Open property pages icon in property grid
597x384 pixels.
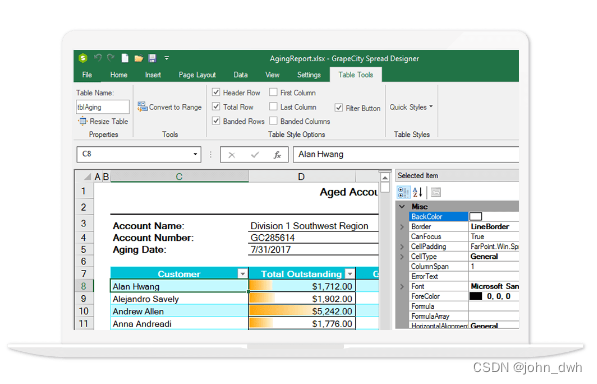click(x=436, y=193)
